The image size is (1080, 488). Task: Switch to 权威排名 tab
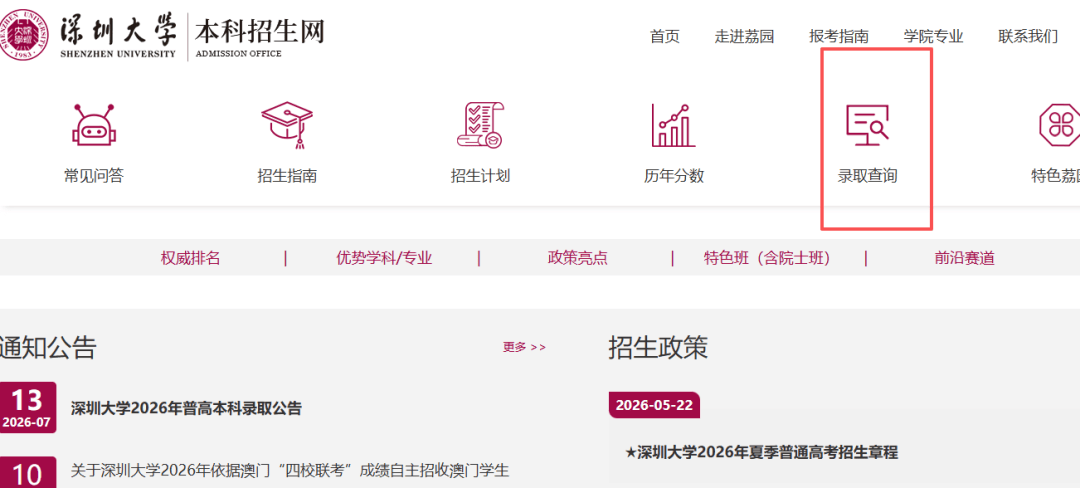(191, 258)
